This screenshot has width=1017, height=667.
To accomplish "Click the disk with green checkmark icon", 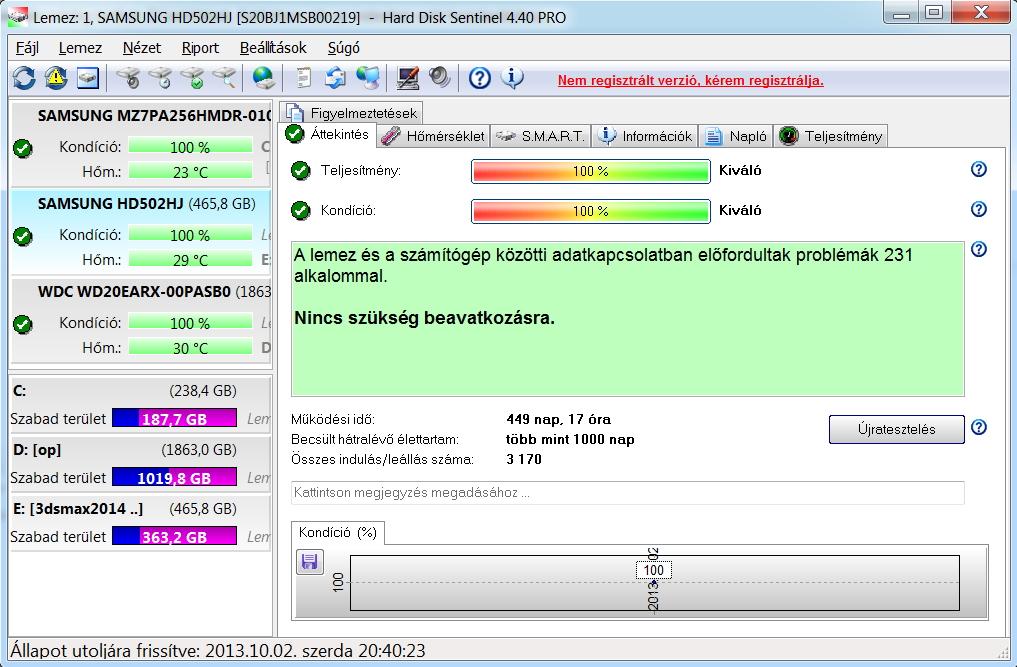I will pyautogui.click(x=193, y=78).
